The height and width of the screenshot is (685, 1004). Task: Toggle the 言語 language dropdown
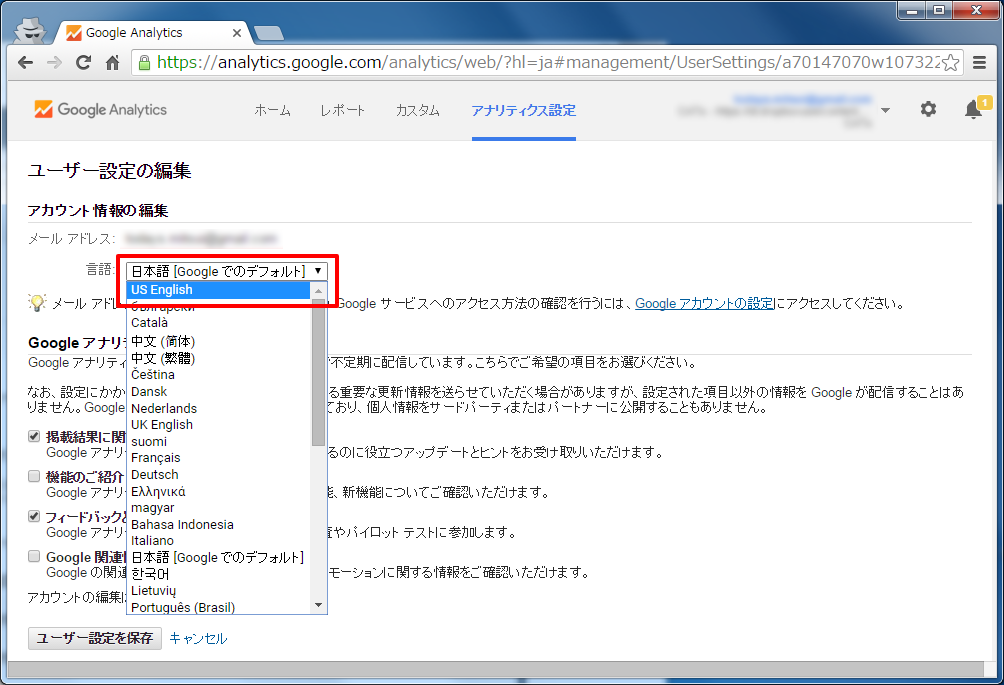point(227,271)
